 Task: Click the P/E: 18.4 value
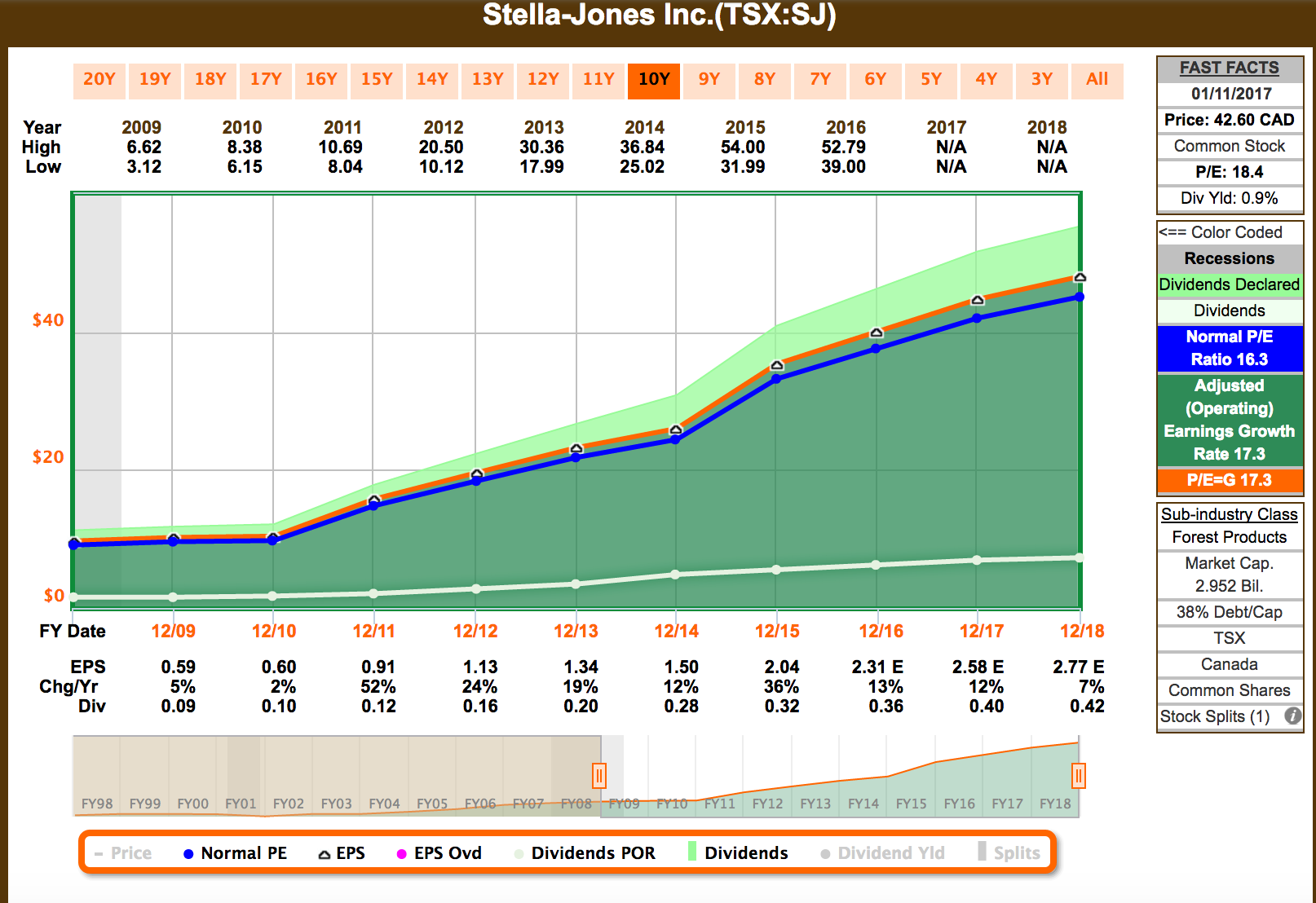coord(1230,172)
